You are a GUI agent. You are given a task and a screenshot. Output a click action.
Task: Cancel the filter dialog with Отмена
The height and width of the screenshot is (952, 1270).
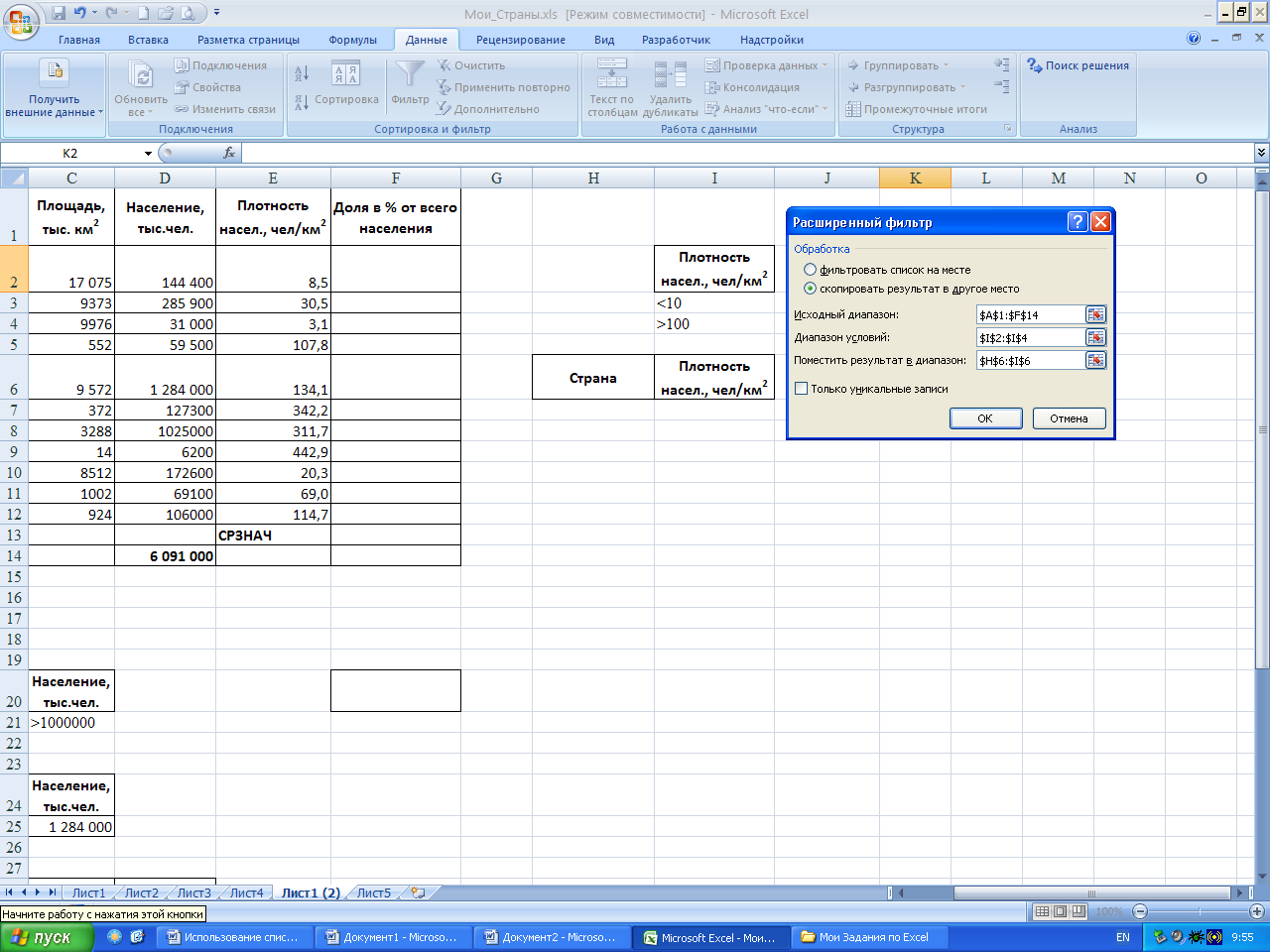pos(1069,418)
